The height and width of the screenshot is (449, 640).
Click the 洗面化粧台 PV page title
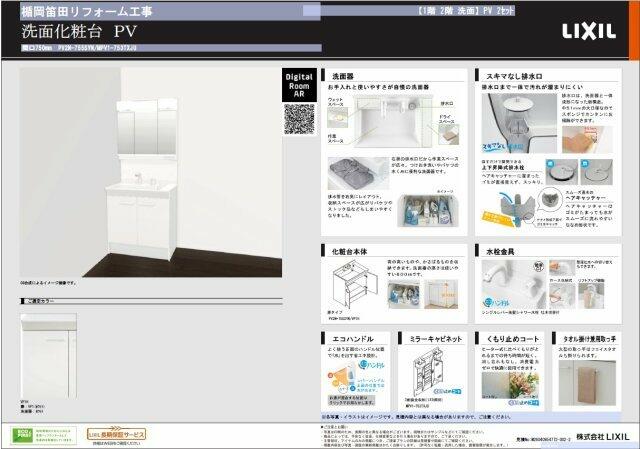pyautogui.click(x=79, y=31)
